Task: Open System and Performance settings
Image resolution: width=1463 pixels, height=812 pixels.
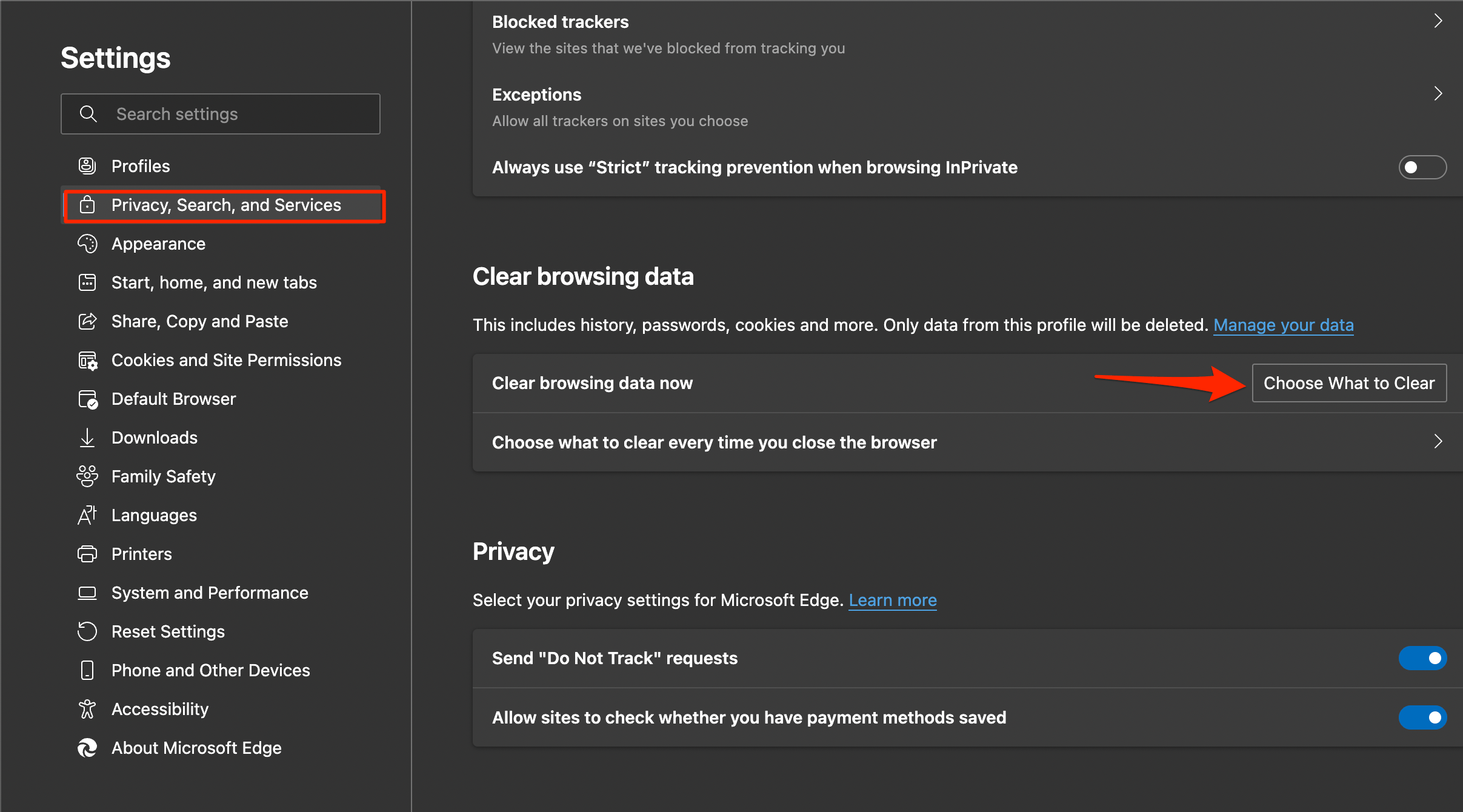Action: click(210, 593)
